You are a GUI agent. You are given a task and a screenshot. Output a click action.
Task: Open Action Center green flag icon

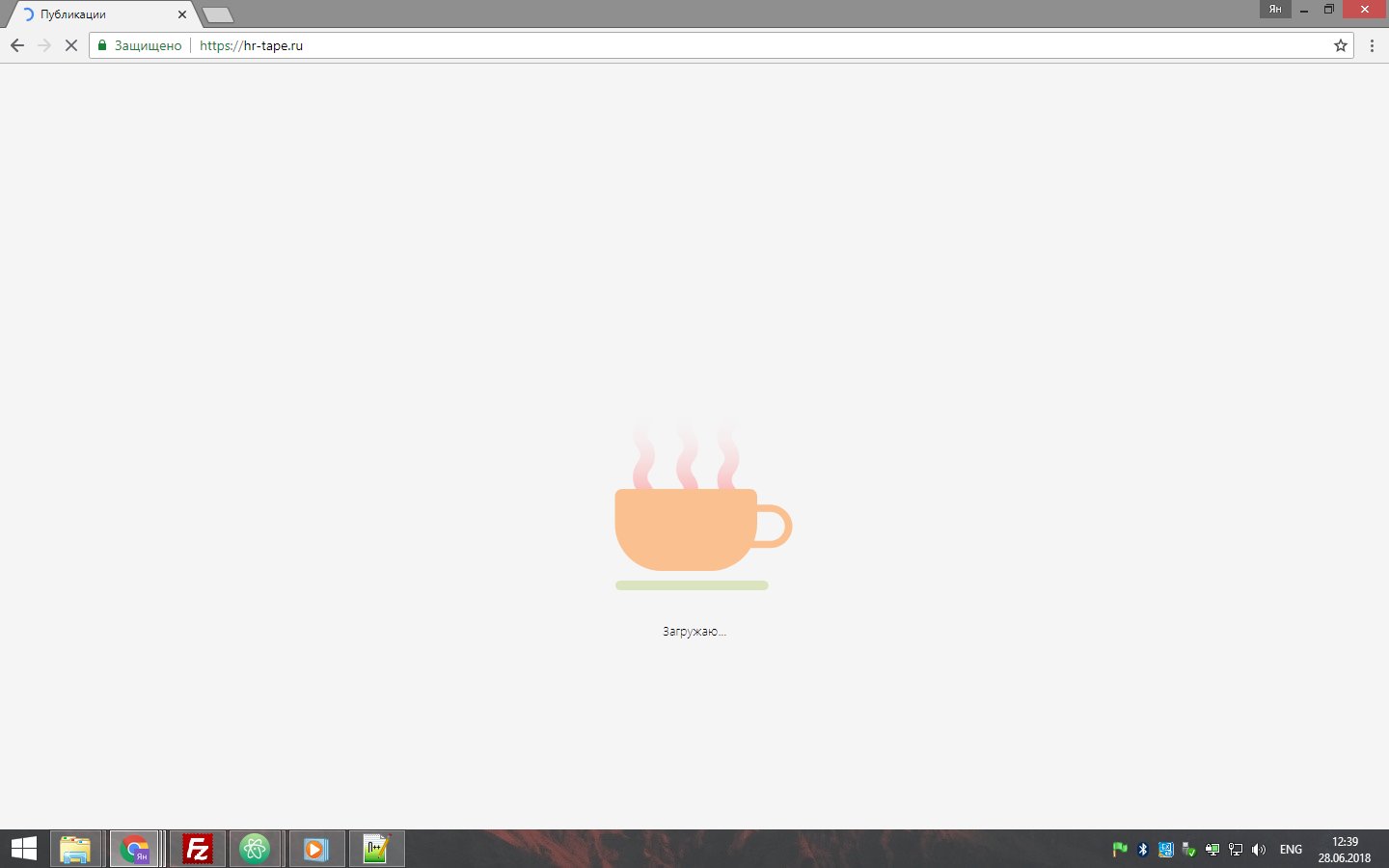click(x=1120, y=850)
